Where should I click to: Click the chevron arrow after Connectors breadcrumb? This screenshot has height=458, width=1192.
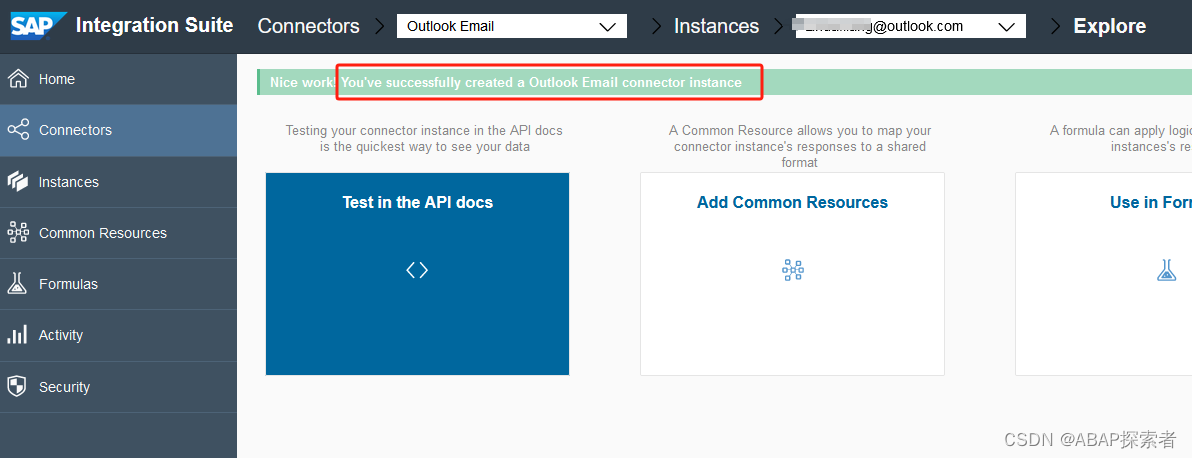click(379, 26)
